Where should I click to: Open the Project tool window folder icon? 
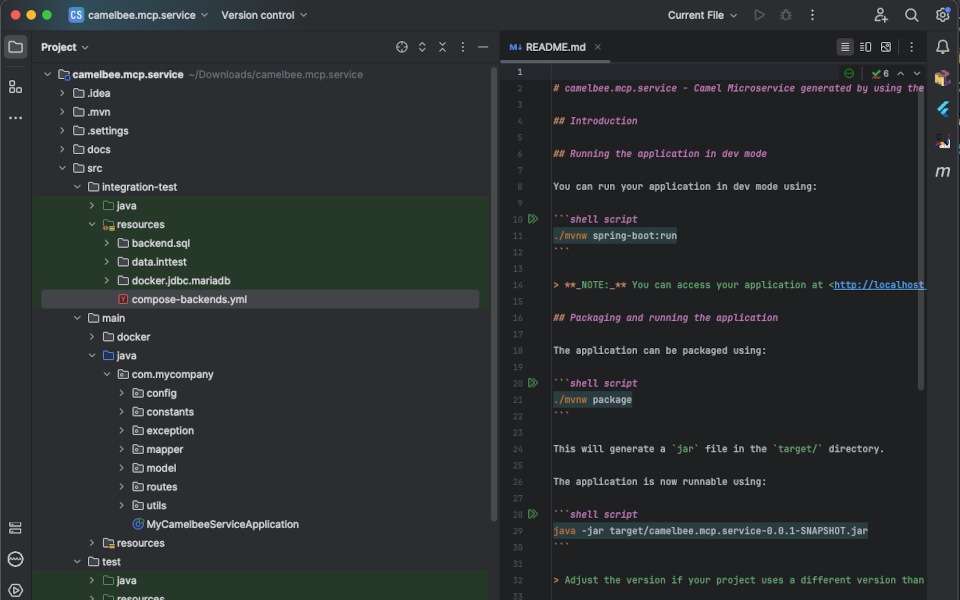coord(15,47)
